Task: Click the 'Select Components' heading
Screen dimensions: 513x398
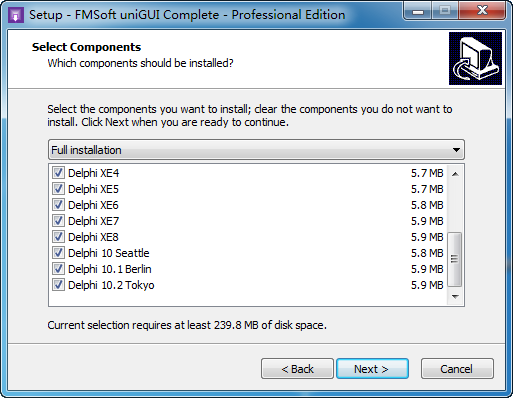Action: (86, 47)
